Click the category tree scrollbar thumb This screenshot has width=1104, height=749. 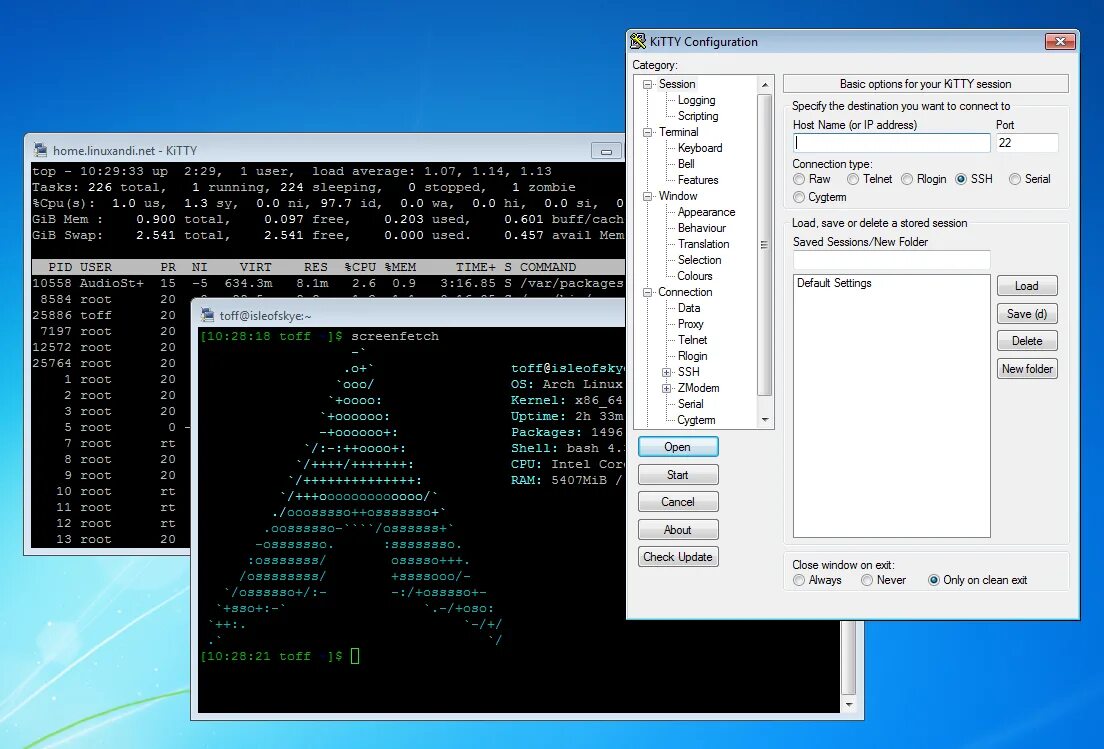coord(765,244)
